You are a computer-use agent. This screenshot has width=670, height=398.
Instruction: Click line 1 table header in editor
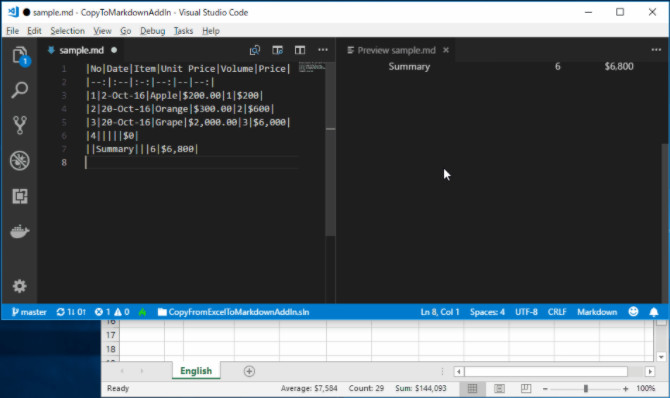(188, 69)
